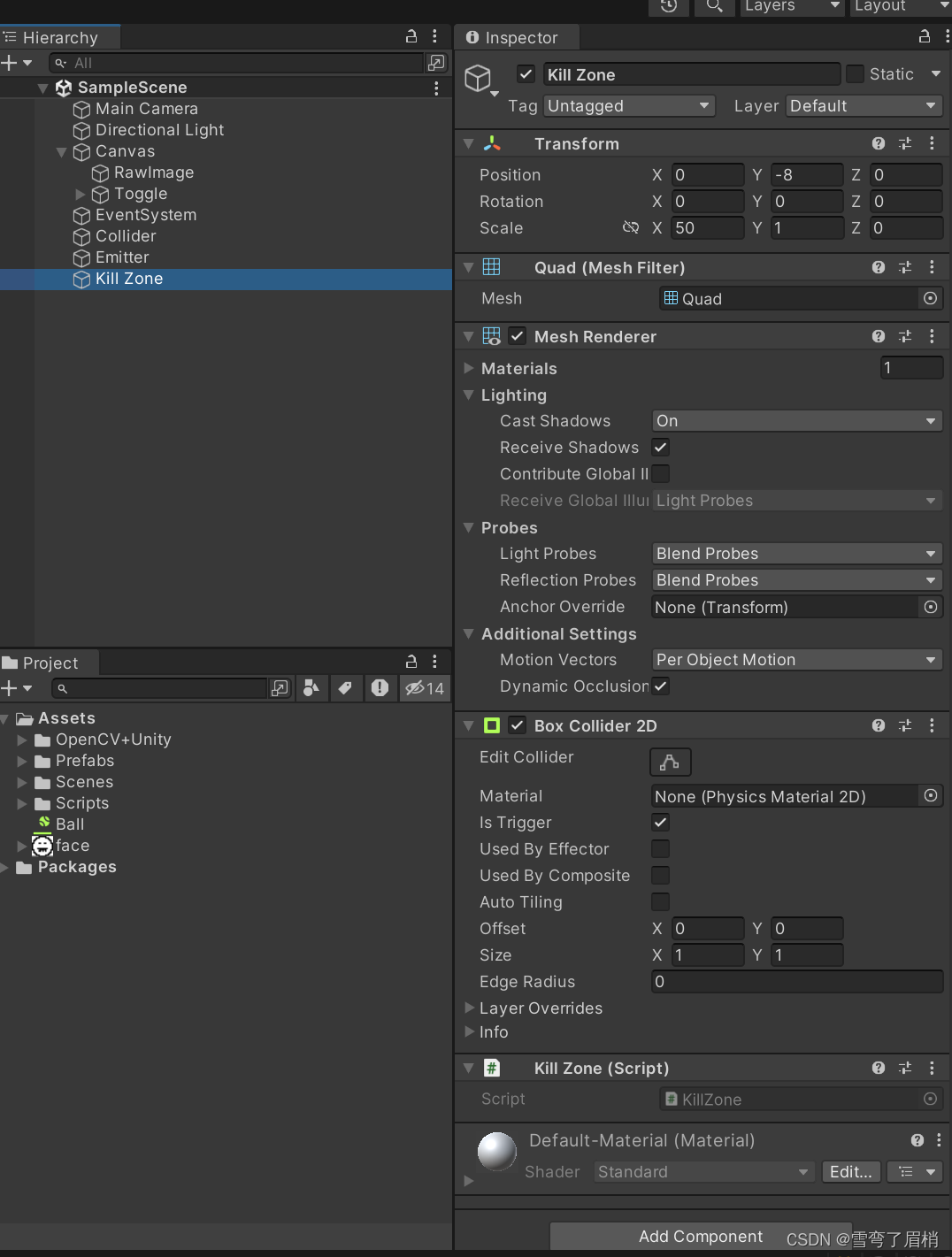Enable the Static checkbox
Viewport: 952px width, 1257px height.
pos(855,74)
